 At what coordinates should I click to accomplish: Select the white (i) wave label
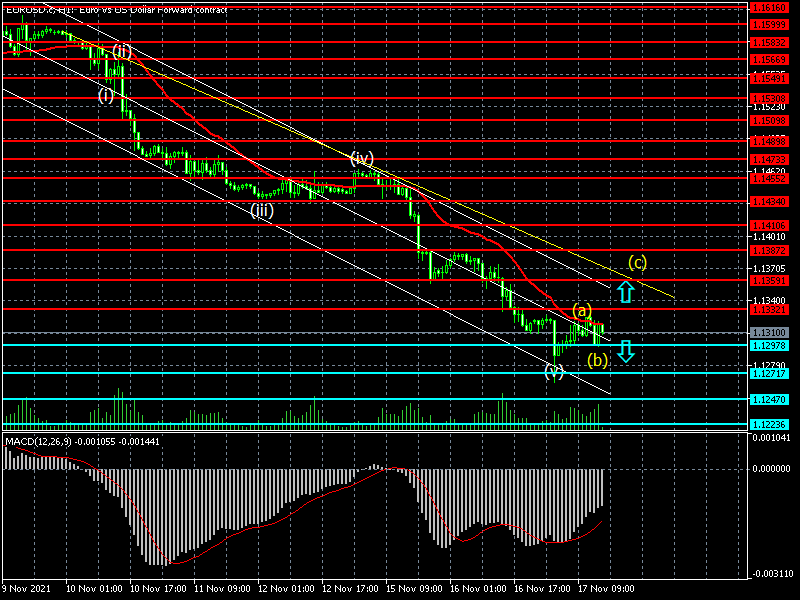click(106, 96)
